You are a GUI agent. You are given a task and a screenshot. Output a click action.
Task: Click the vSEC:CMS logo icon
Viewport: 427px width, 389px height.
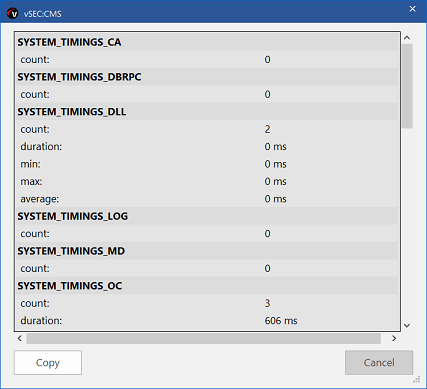12,14
